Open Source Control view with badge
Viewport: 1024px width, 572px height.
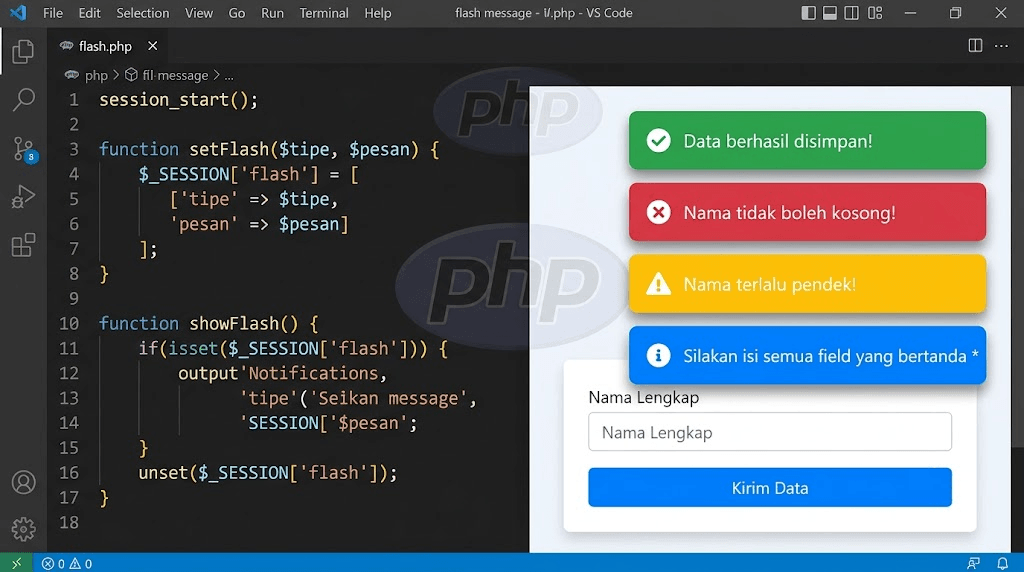coord(25,150)
